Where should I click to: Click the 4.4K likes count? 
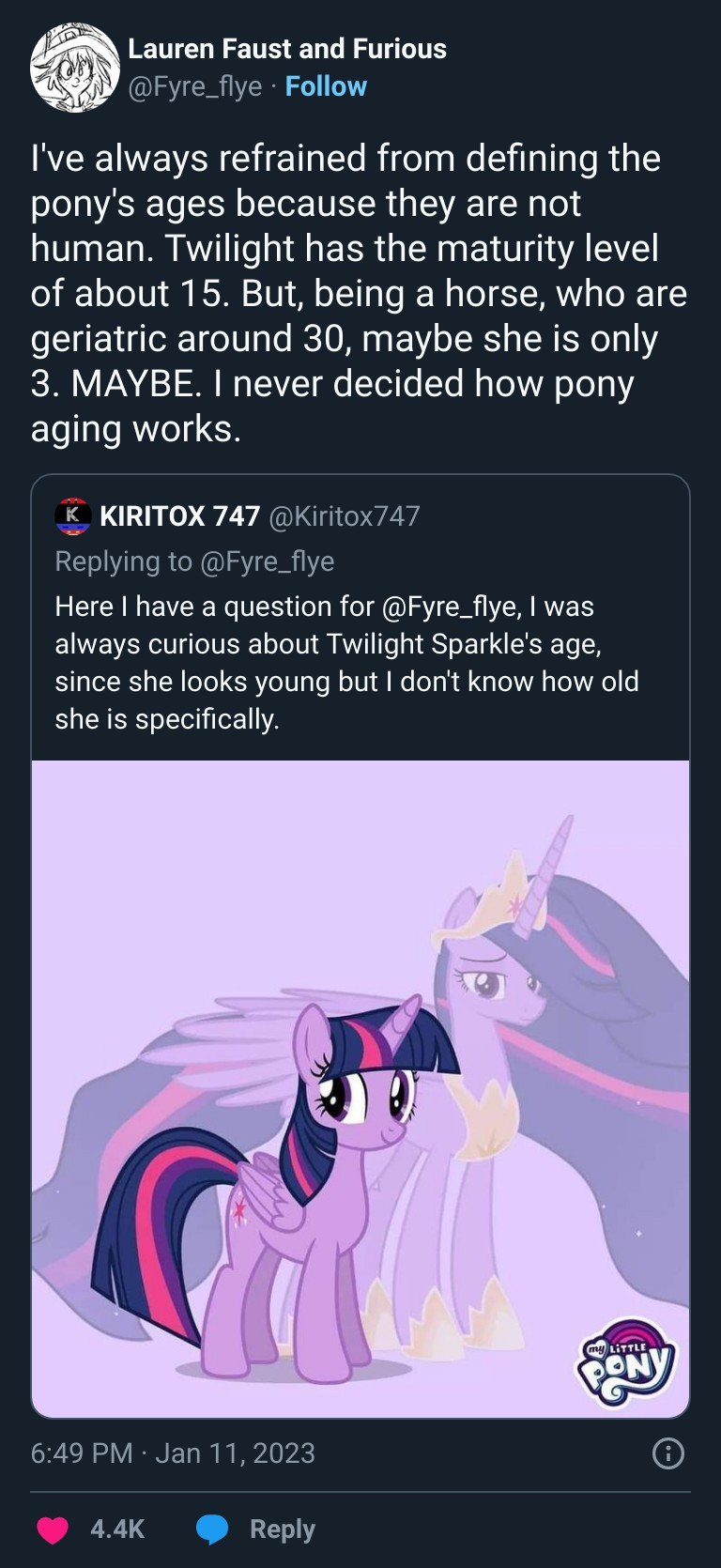click(117, 1530)
